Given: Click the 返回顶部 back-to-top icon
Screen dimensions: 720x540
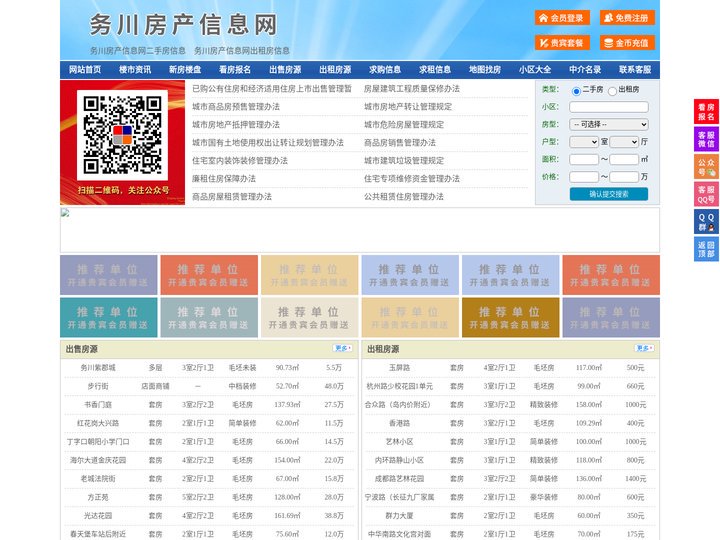Looking at the screenshot, I should (x=706, y=249).
